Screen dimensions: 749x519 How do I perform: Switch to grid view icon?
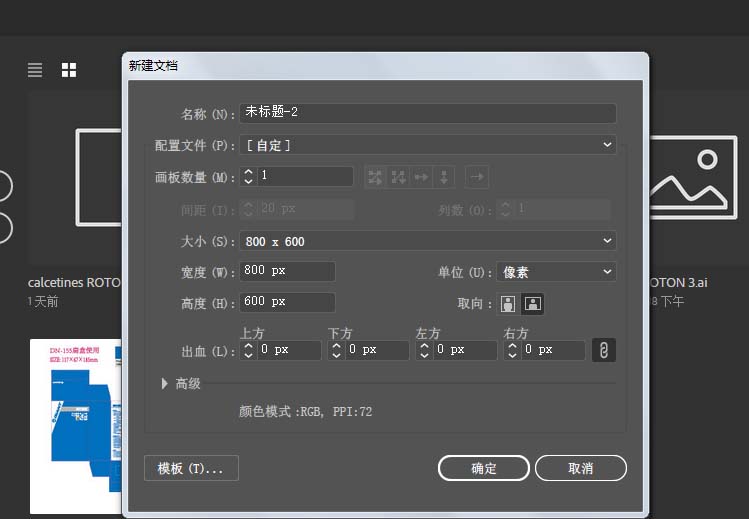click(69, 70)
